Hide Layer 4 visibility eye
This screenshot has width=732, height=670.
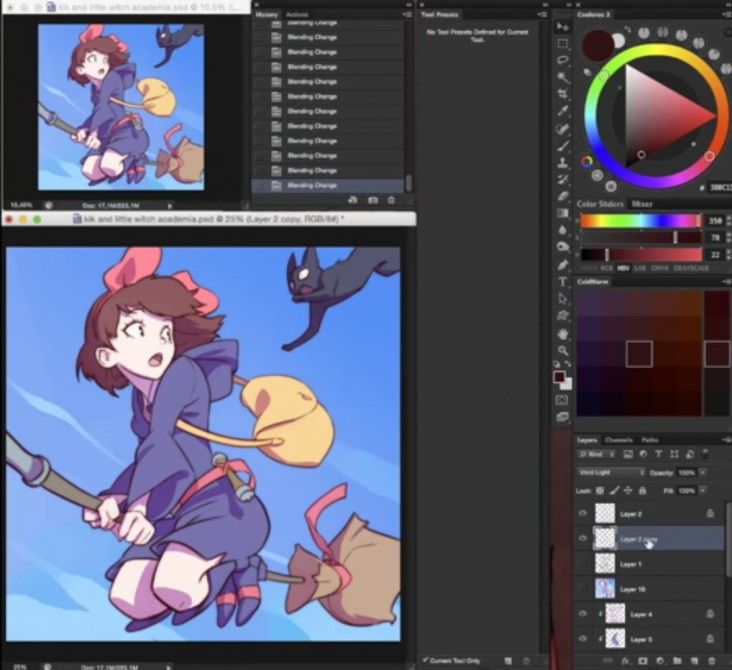583,614
